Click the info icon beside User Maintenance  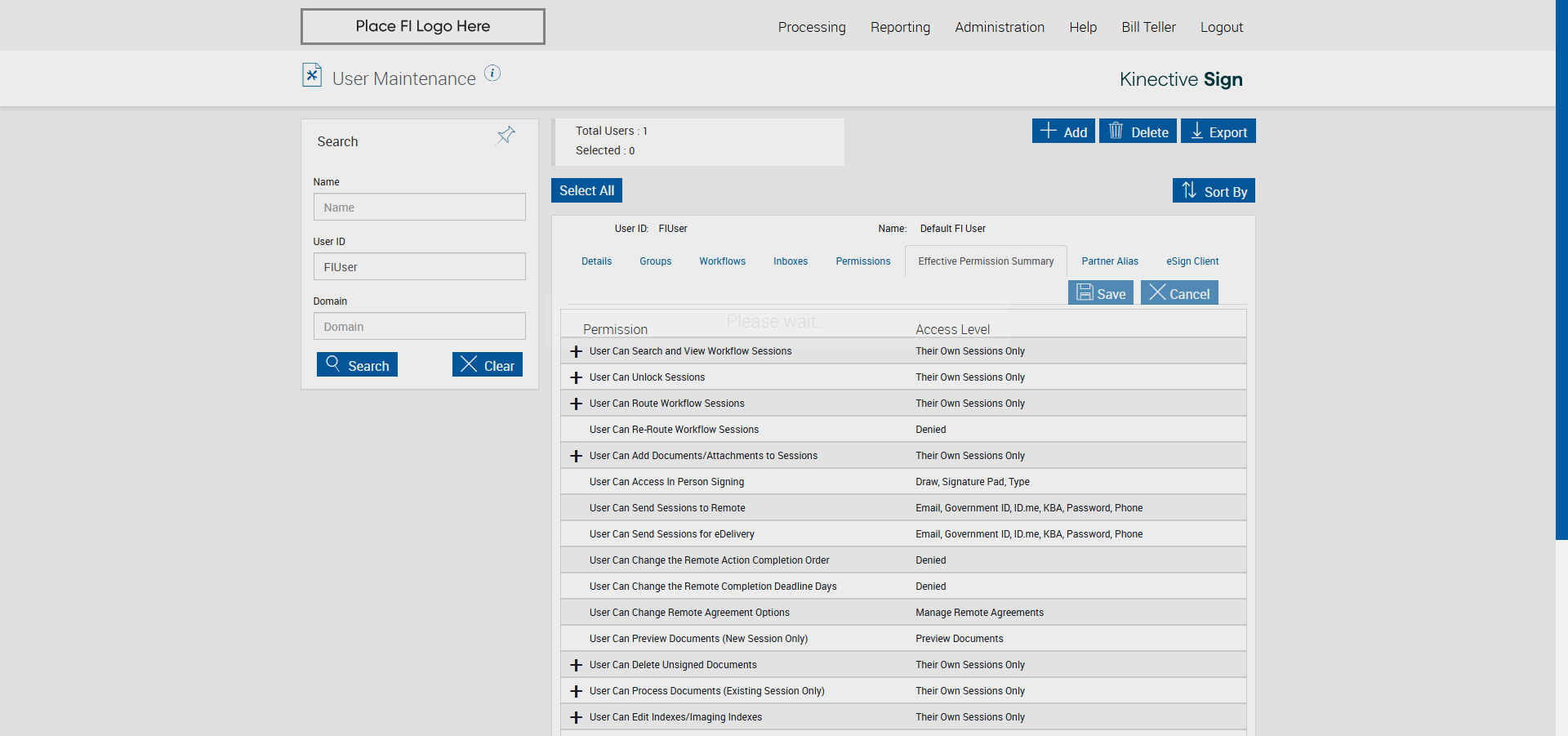click(x=492, y=74)
